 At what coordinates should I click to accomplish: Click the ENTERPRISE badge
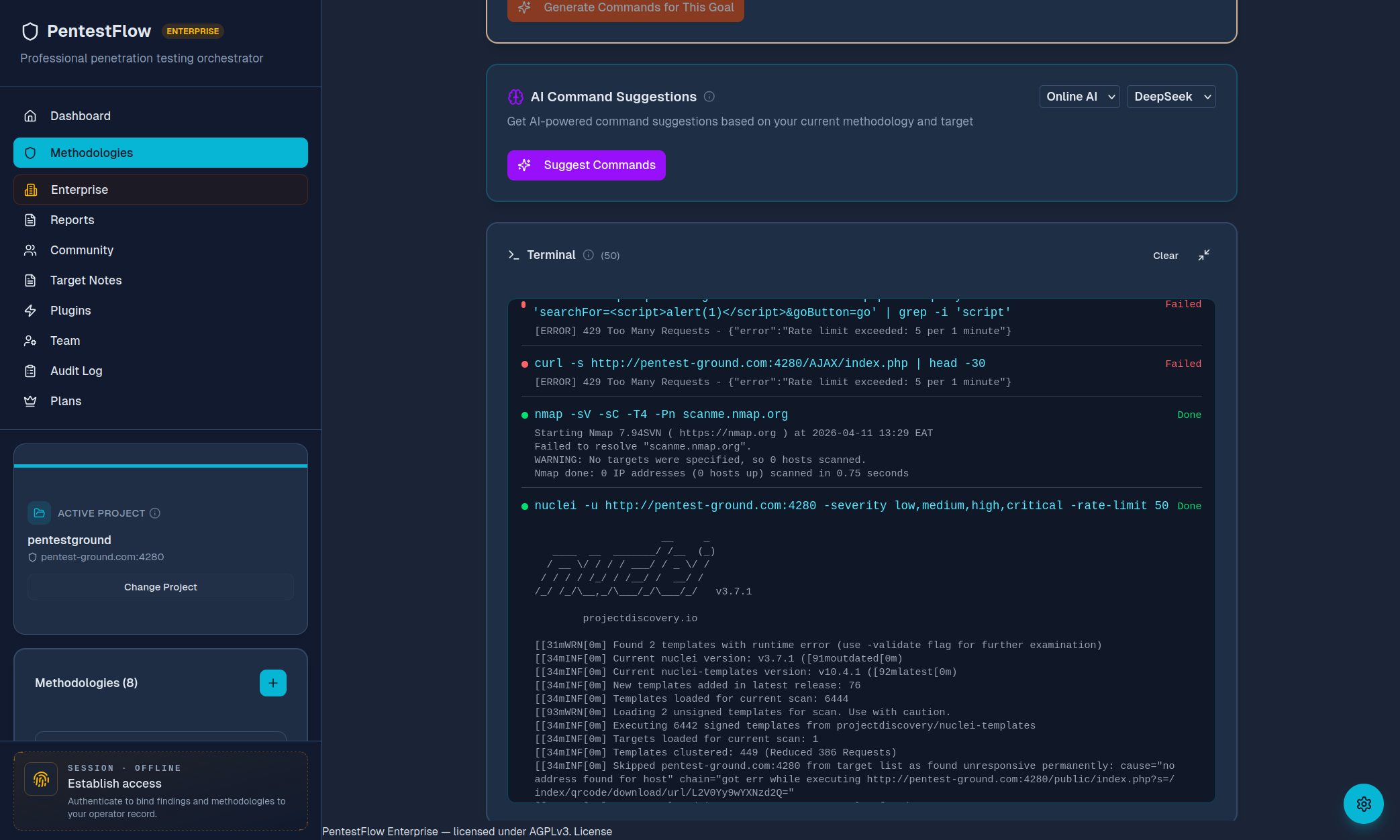193,32
